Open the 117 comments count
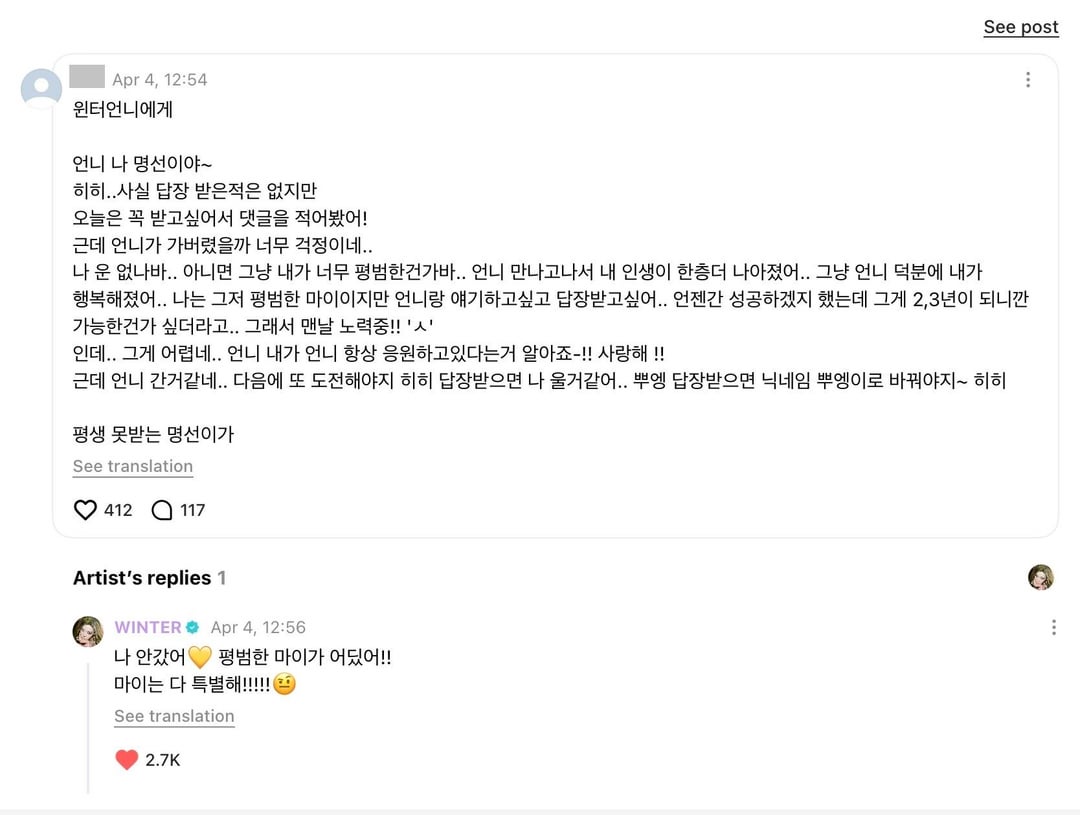This screenshot has width=1080, height=815. [x=193, y=510]
